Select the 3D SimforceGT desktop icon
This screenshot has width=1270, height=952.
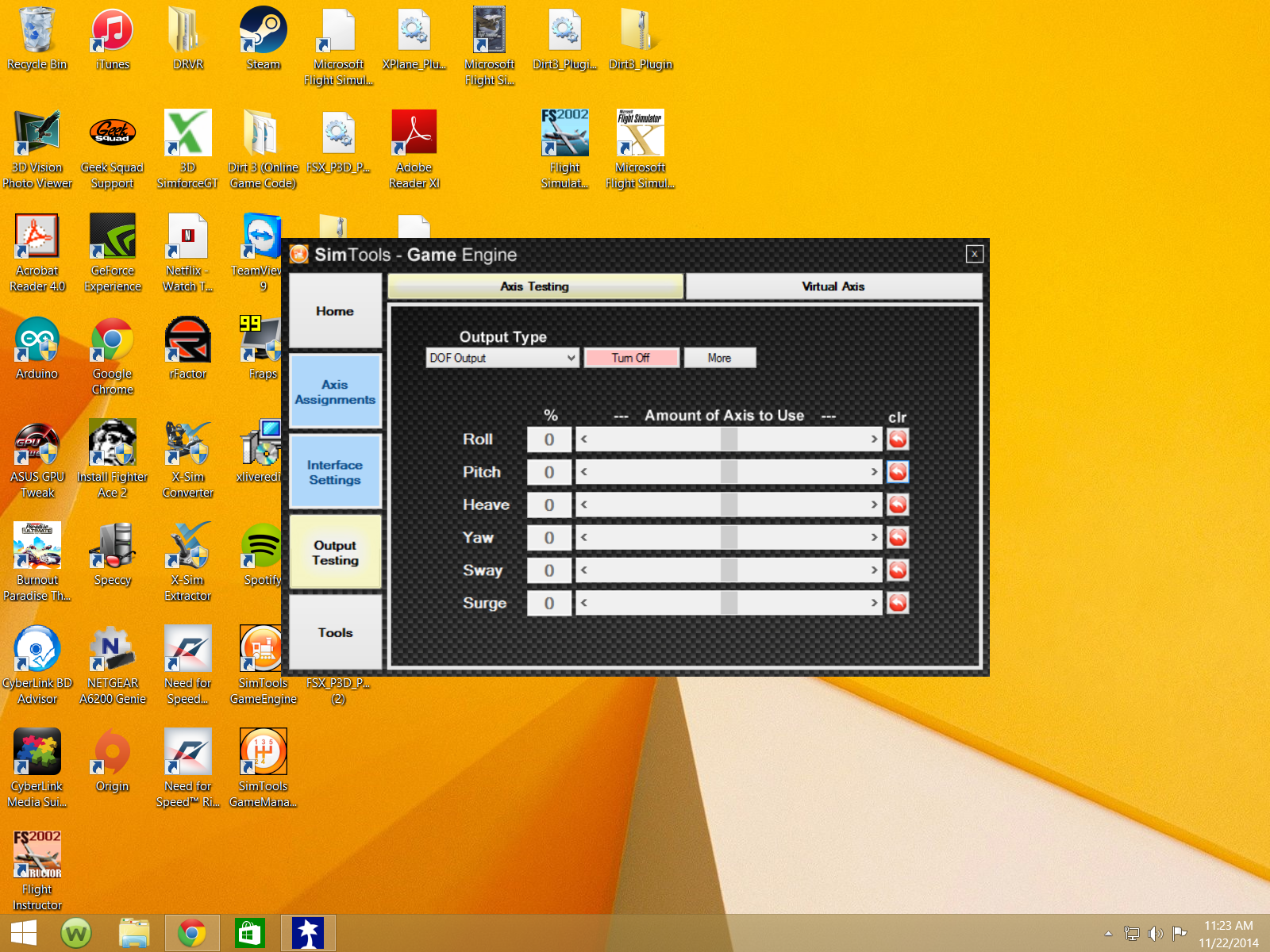point(188,149)
